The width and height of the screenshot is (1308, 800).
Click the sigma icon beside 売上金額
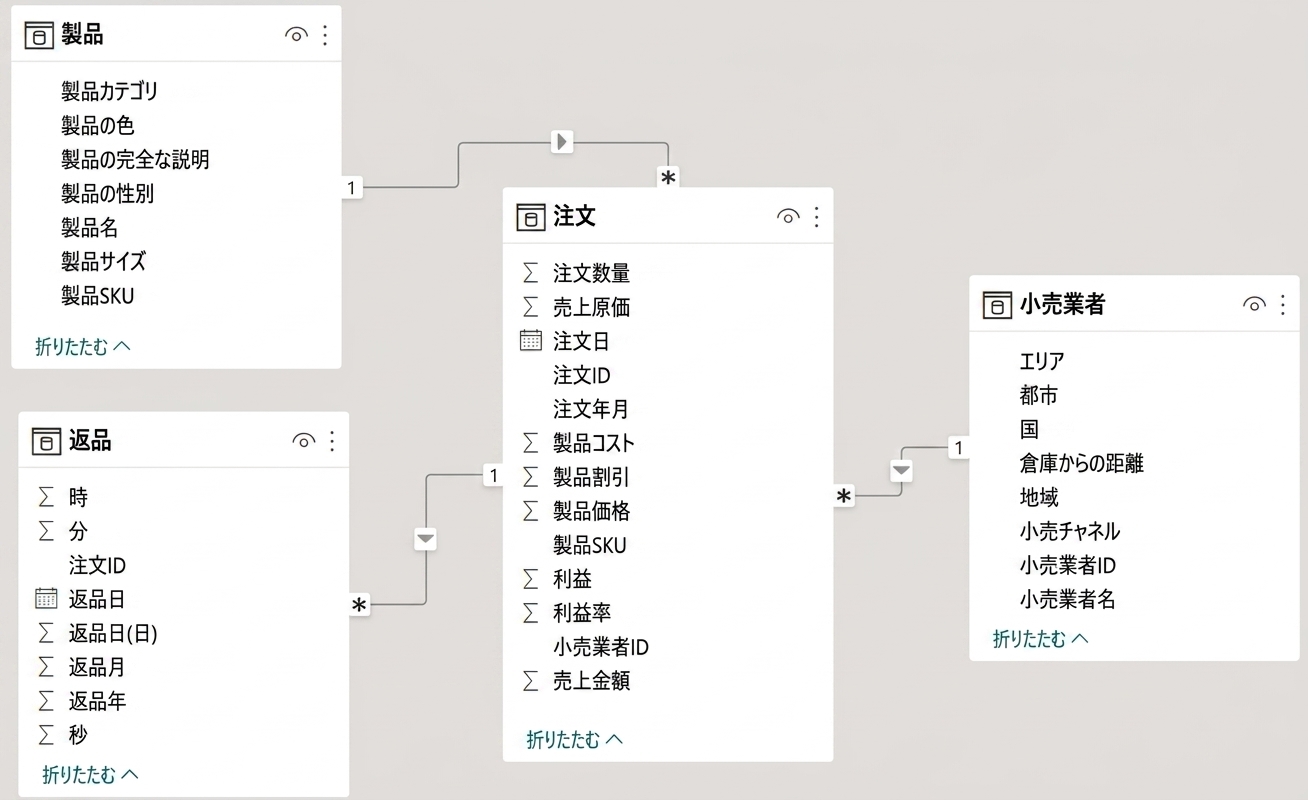531,681
